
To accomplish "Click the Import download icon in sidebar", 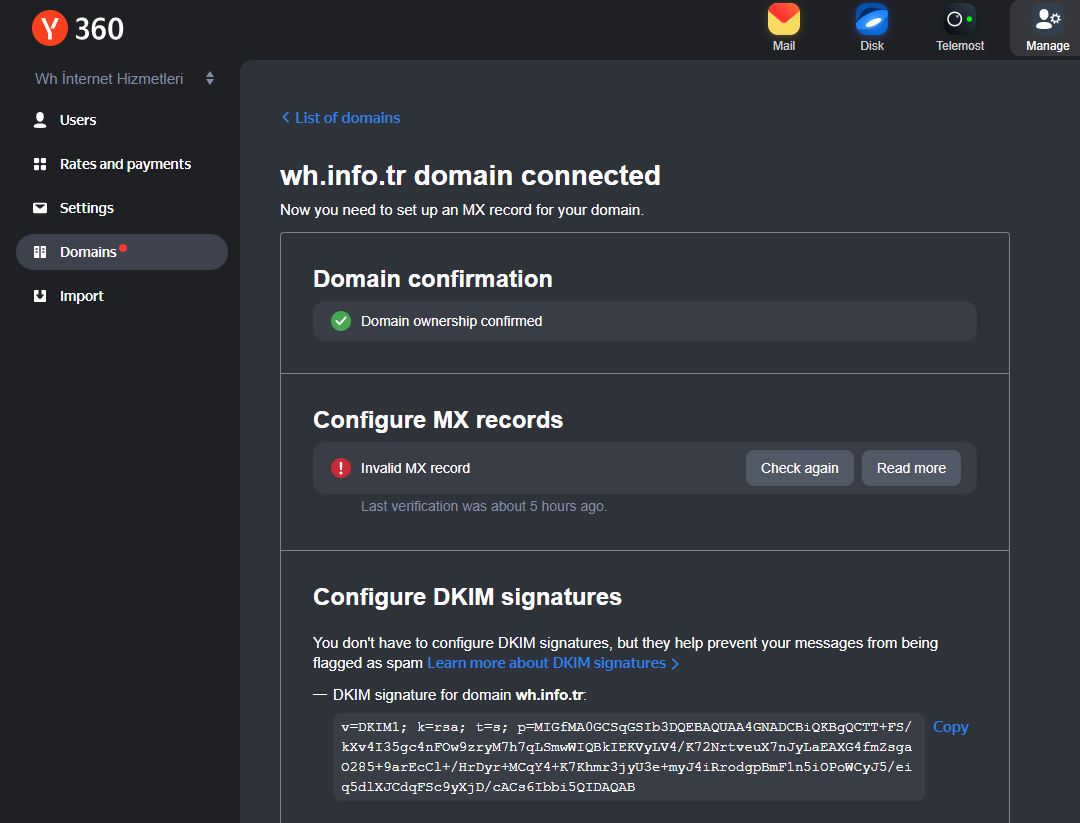I will coord(40,296).
